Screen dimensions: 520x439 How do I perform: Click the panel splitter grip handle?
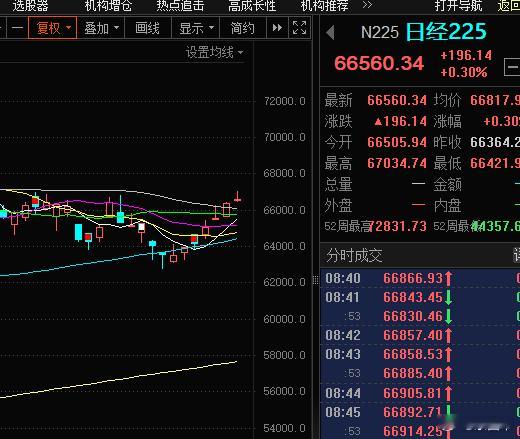point(315,280)
